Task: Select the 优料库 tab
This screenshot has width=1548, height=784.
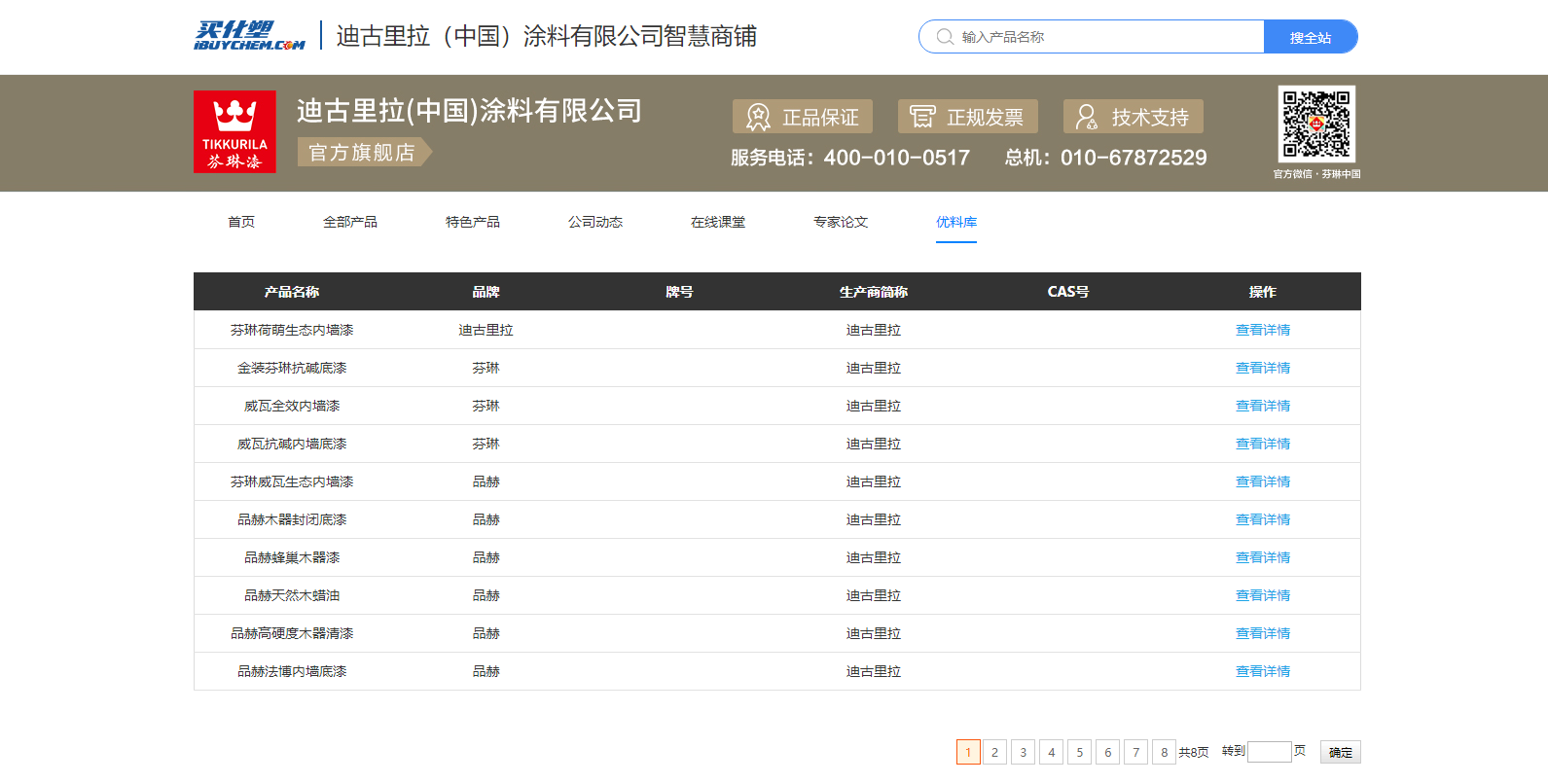Action: pyautogui.click(x=956, y=222)
